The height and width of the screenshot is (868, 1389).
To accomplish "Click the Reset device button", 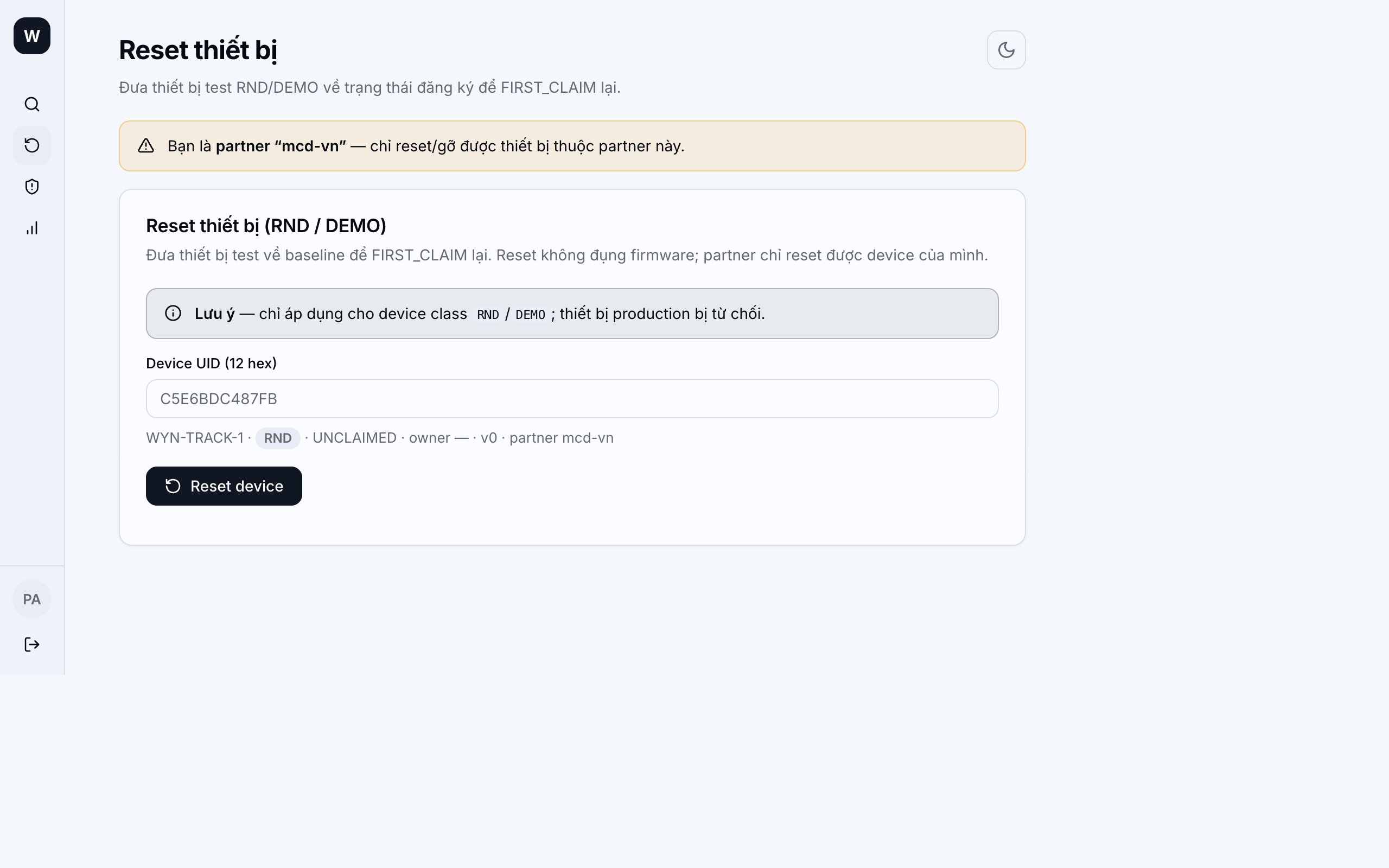I will (x=224, y=486).
